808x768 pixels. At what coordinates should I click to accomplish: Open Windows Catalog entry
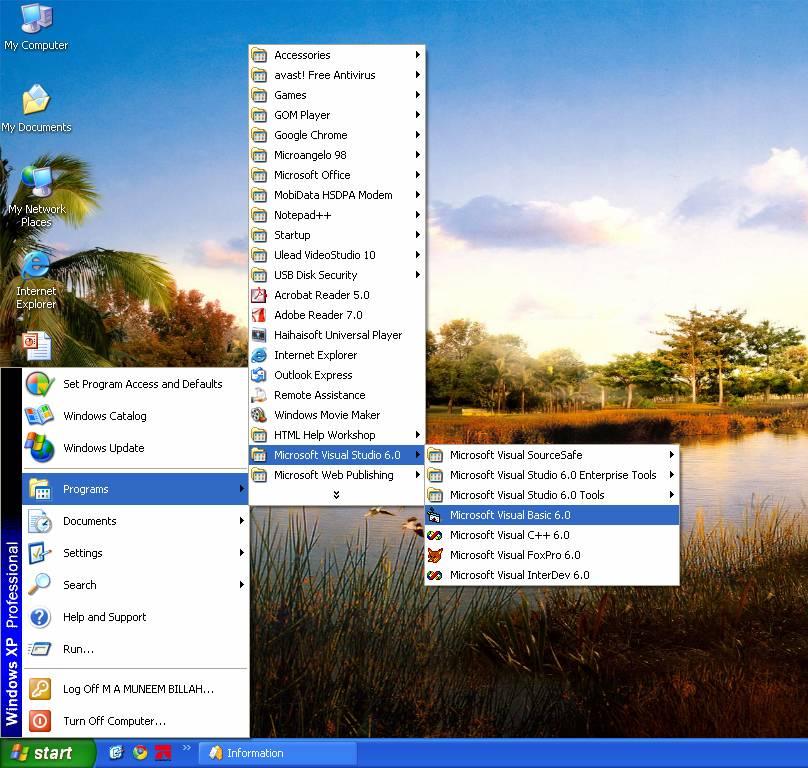[x=136, y=415]
